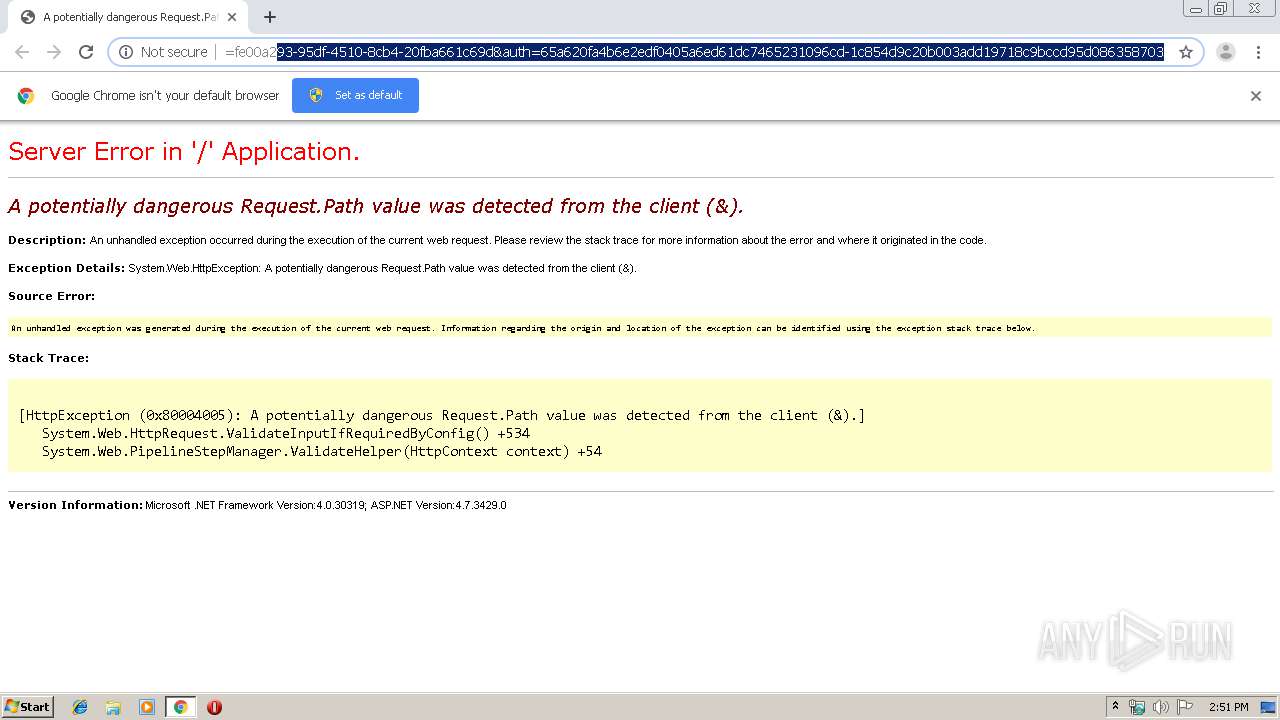Image resolution: width=1280 pixels, height=720 pixels.
Task: Switch to the Chrome taskbar button
Action: [x=180, y=707]
